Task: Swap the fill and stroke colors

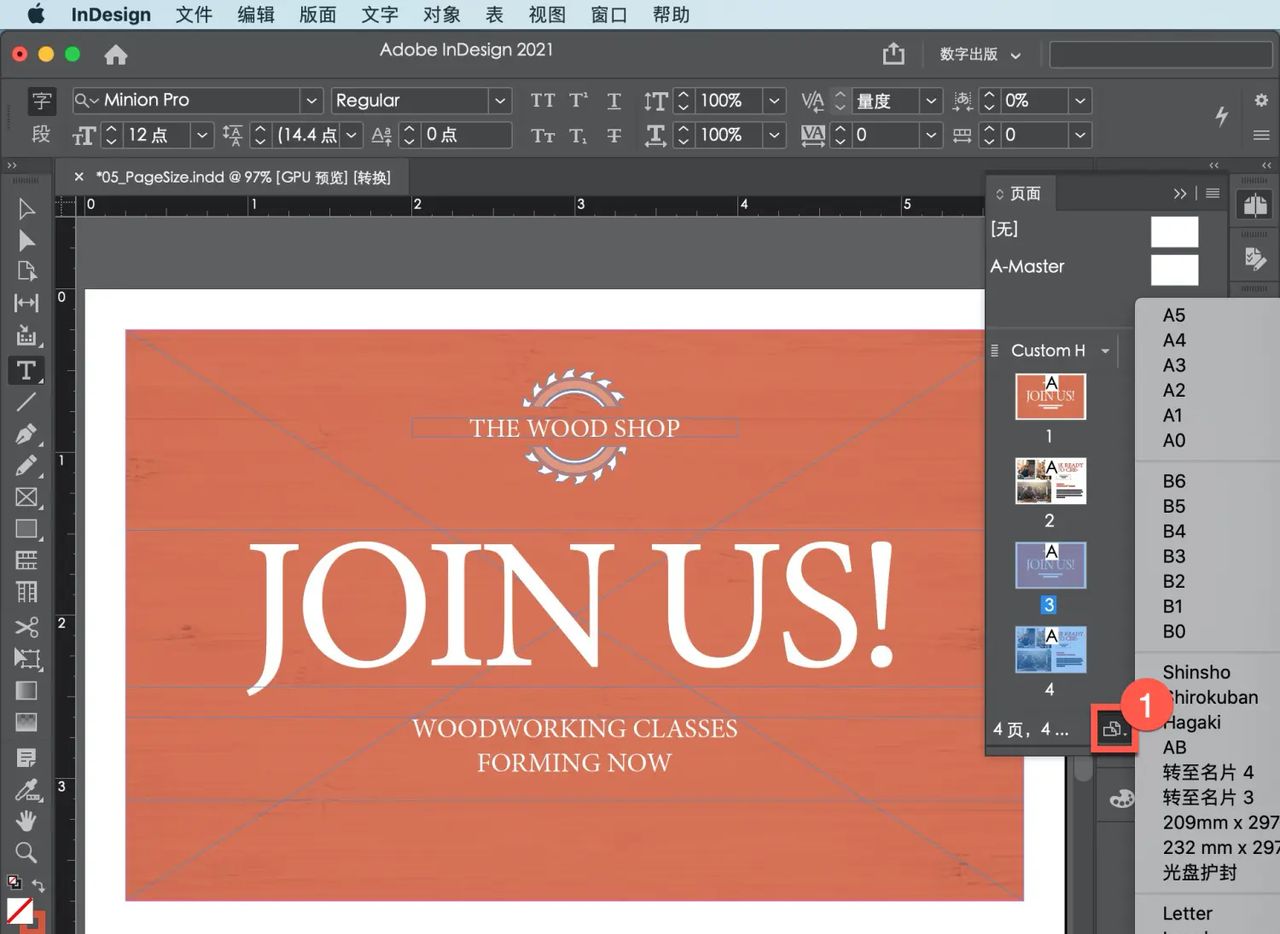Action: [x=38, y=885]
